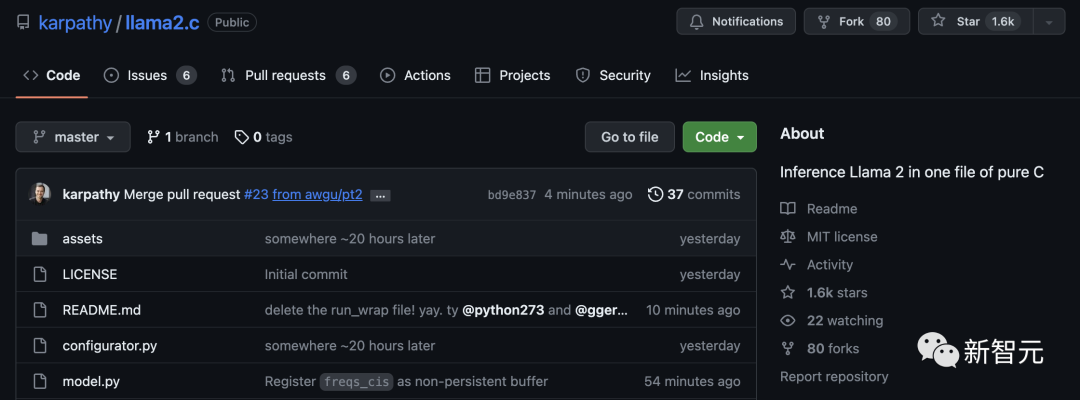Toggle repository Notifications
Screen dimensions: 1080x400
click(x=736, y=21)
